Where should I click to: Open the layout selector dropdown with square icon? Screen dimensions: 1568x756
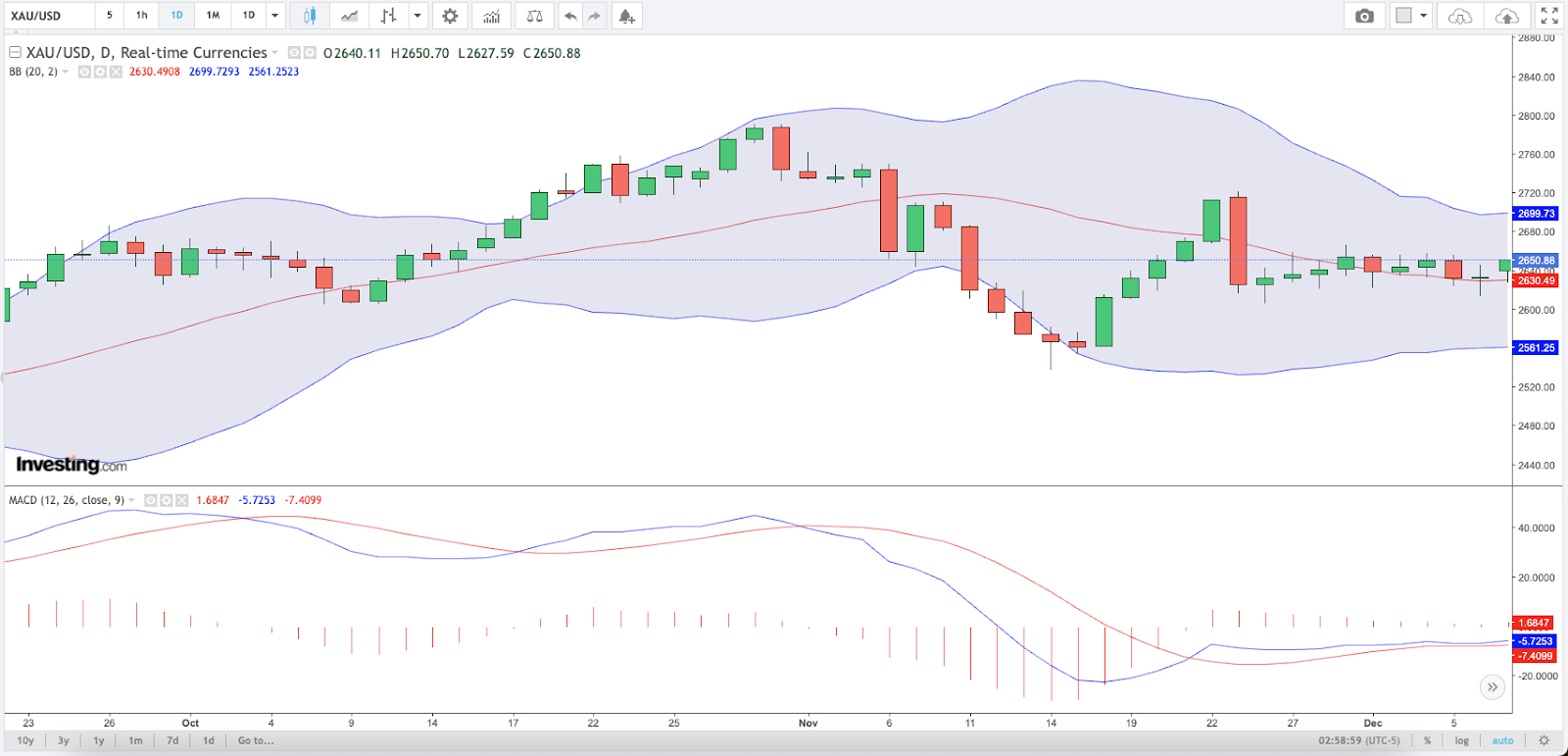[1411, 16]
